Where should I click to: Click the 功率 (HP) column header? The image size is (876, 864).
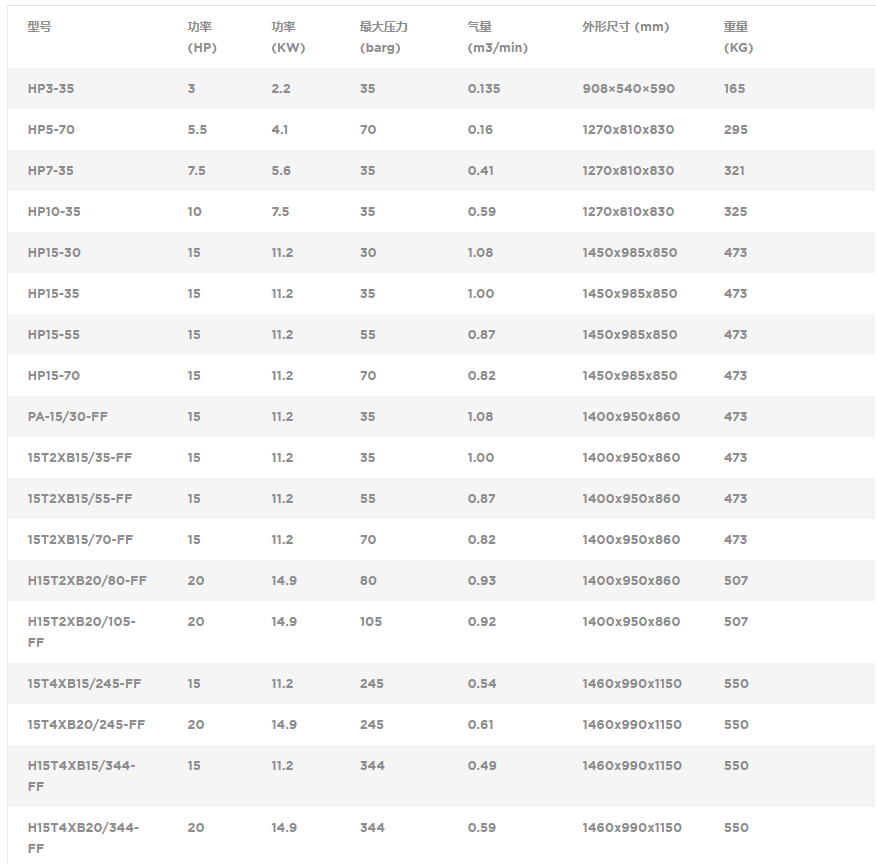pyautogui.click(x=201, y=37)
